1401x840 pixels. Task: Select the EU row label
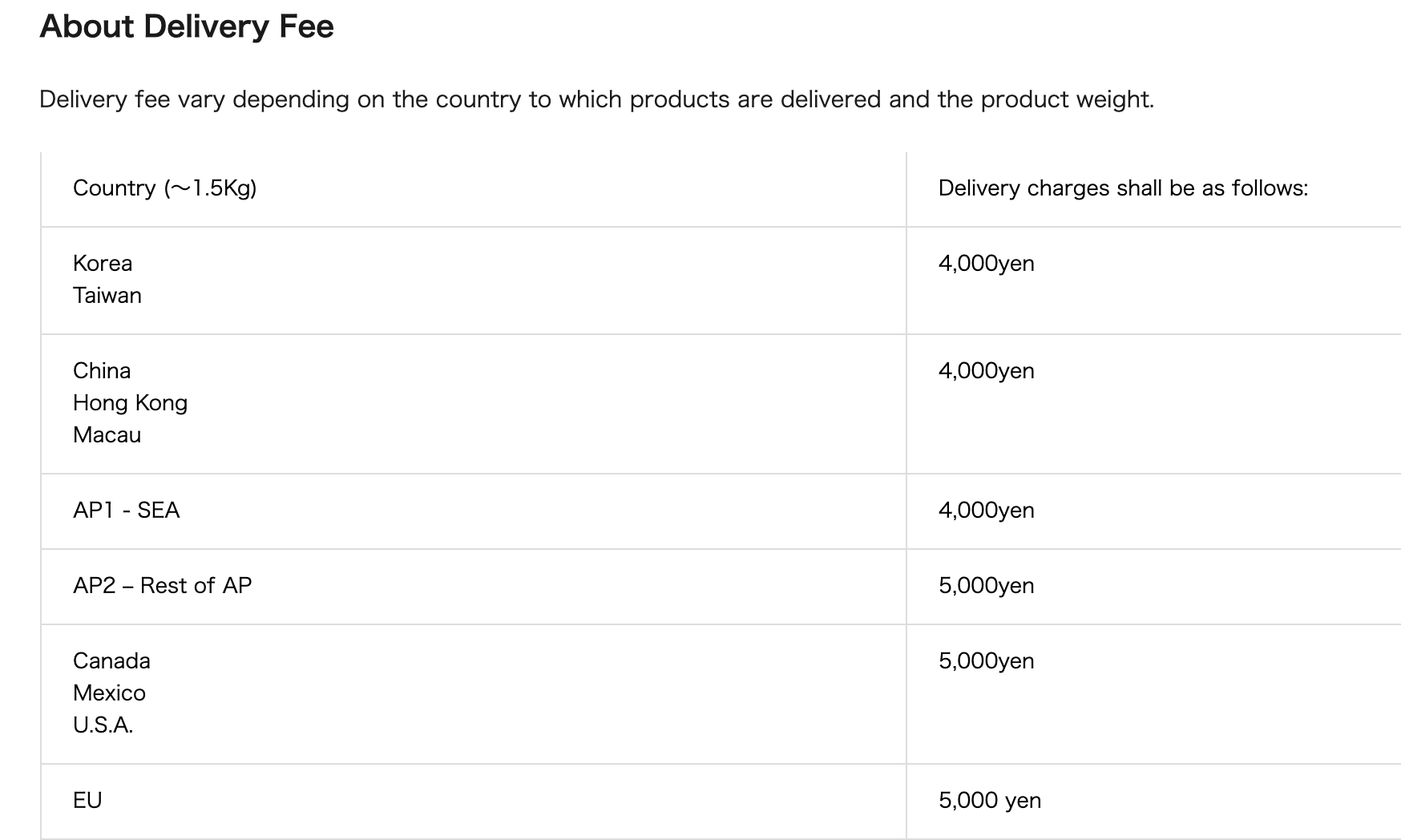87,800
